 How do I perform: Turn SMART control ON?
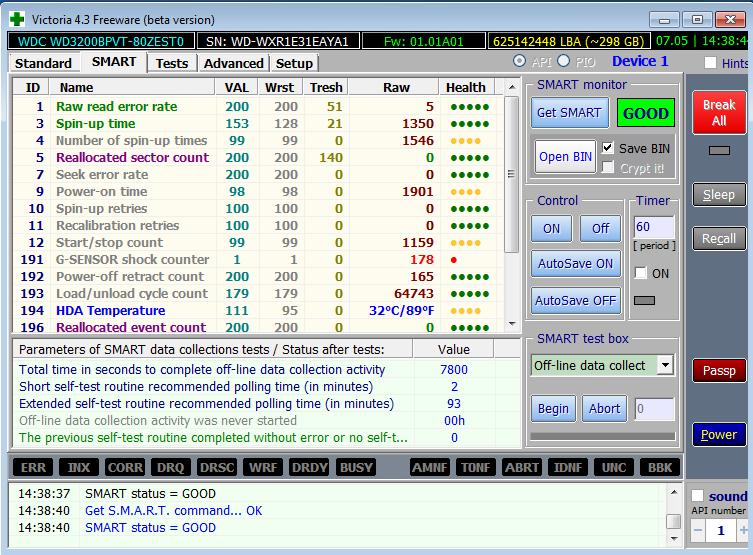pyautogui.click(x=551, y=229)
